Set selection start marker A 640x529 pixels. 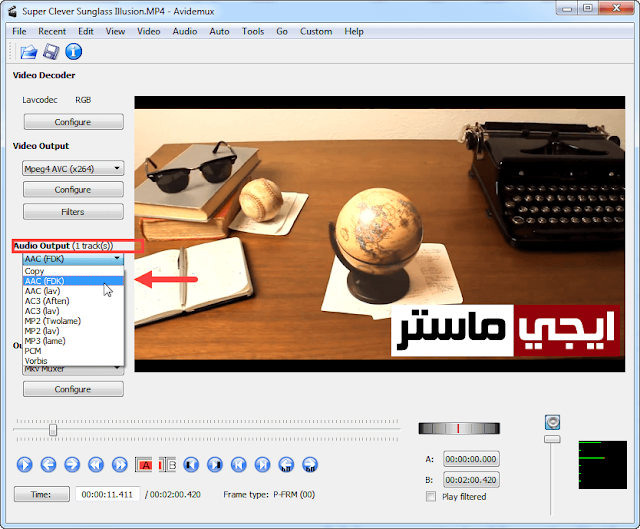pyautogui.click(x=143, y=465)
